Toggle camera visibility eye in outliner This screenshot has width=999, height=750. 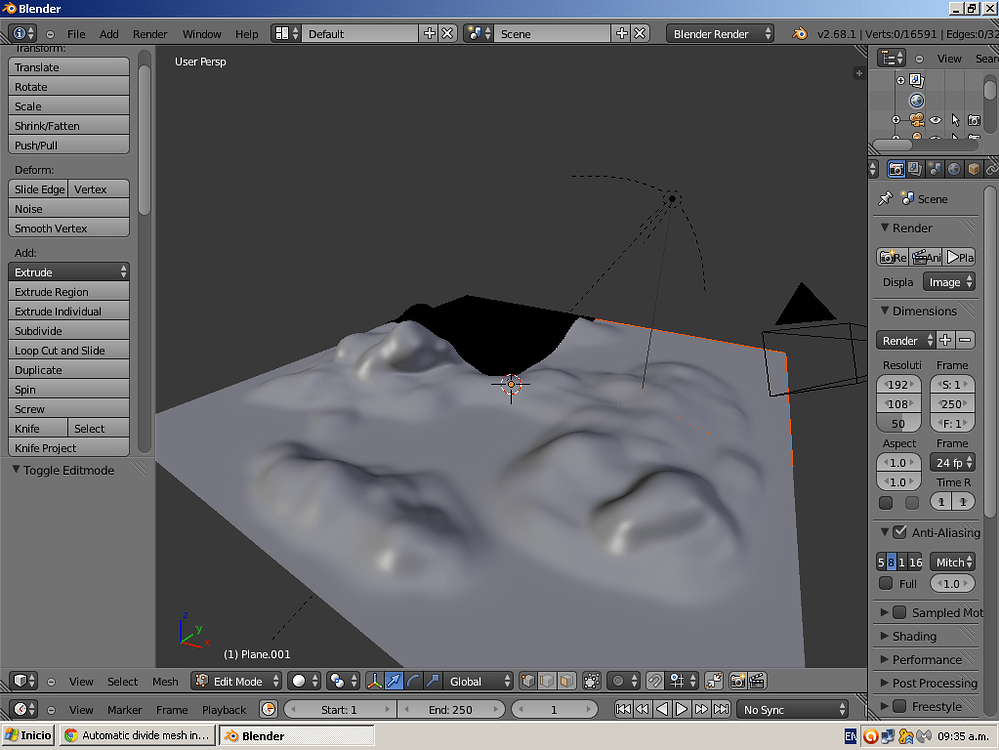point(935,120)
